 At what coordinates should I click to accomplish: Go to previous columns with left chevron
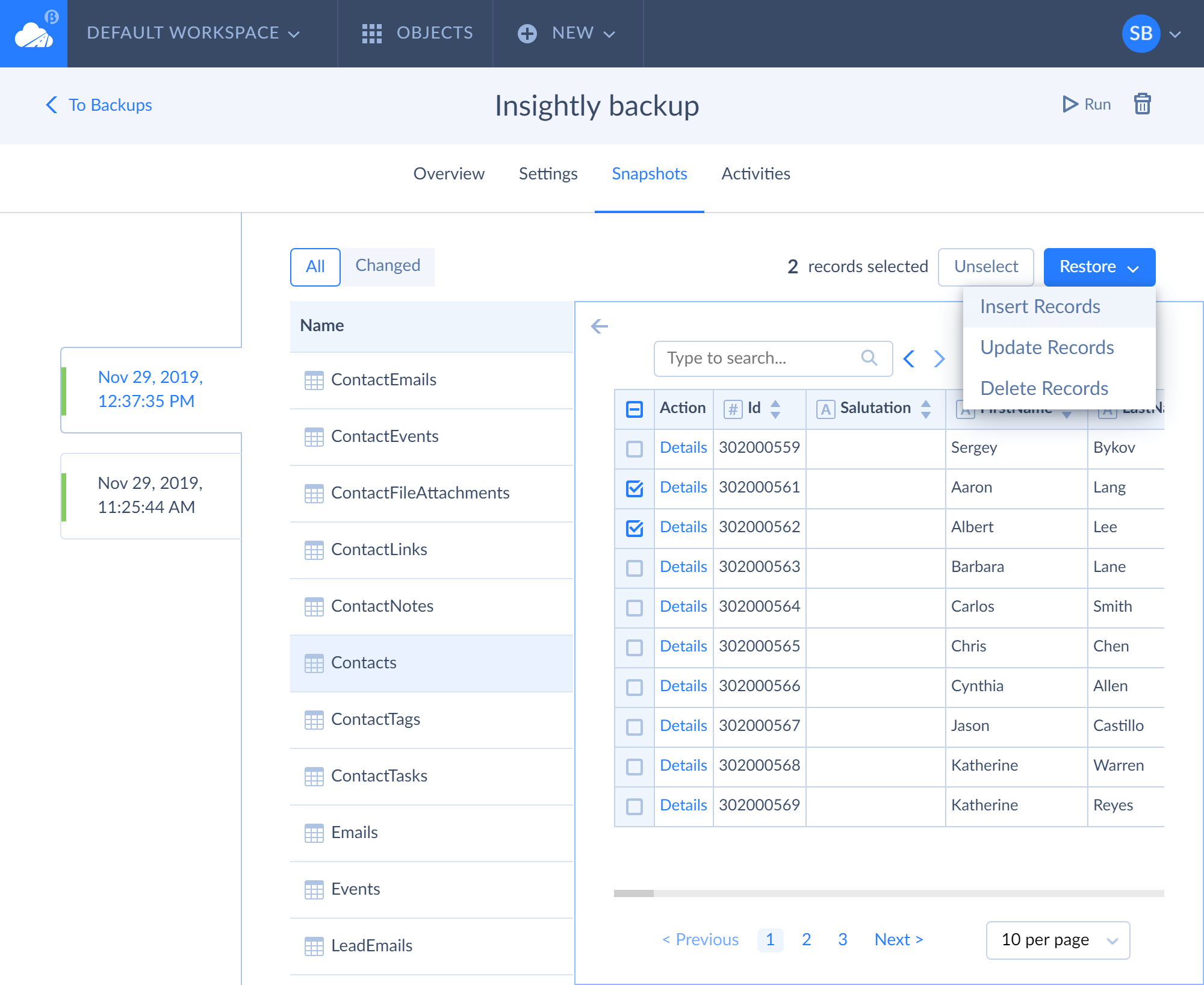pyautogui.click(x=909, y=359)
